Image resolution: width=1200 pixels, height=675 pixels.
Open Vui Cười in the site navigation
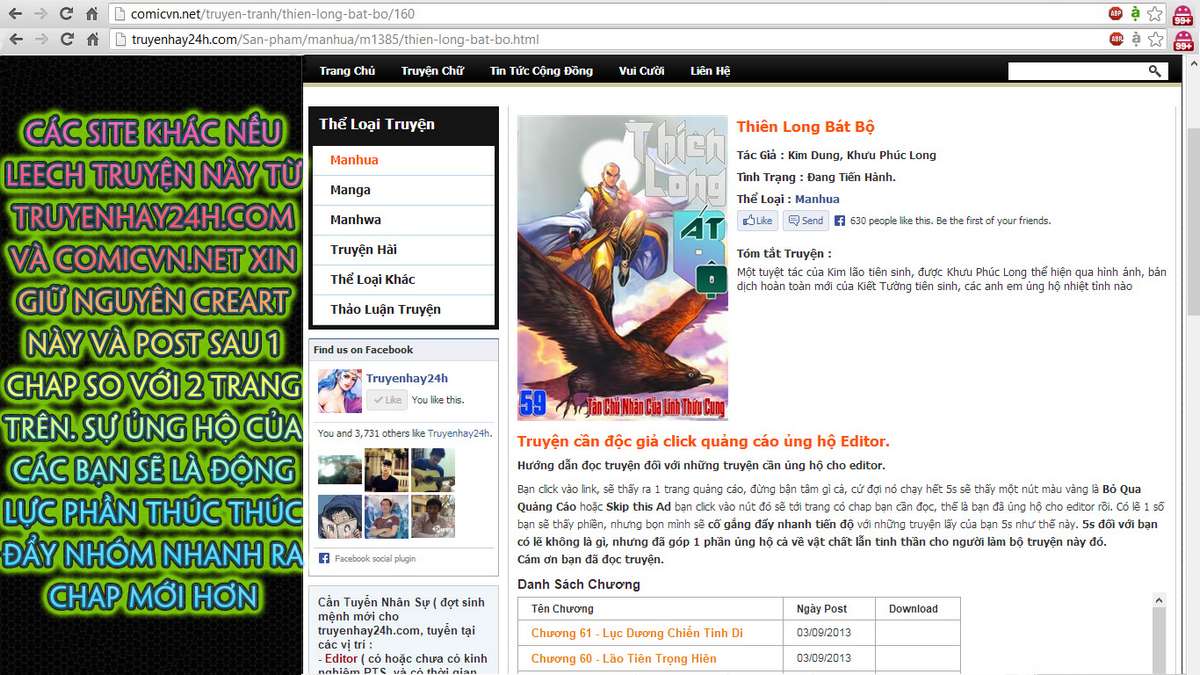[x=642, y=71]
